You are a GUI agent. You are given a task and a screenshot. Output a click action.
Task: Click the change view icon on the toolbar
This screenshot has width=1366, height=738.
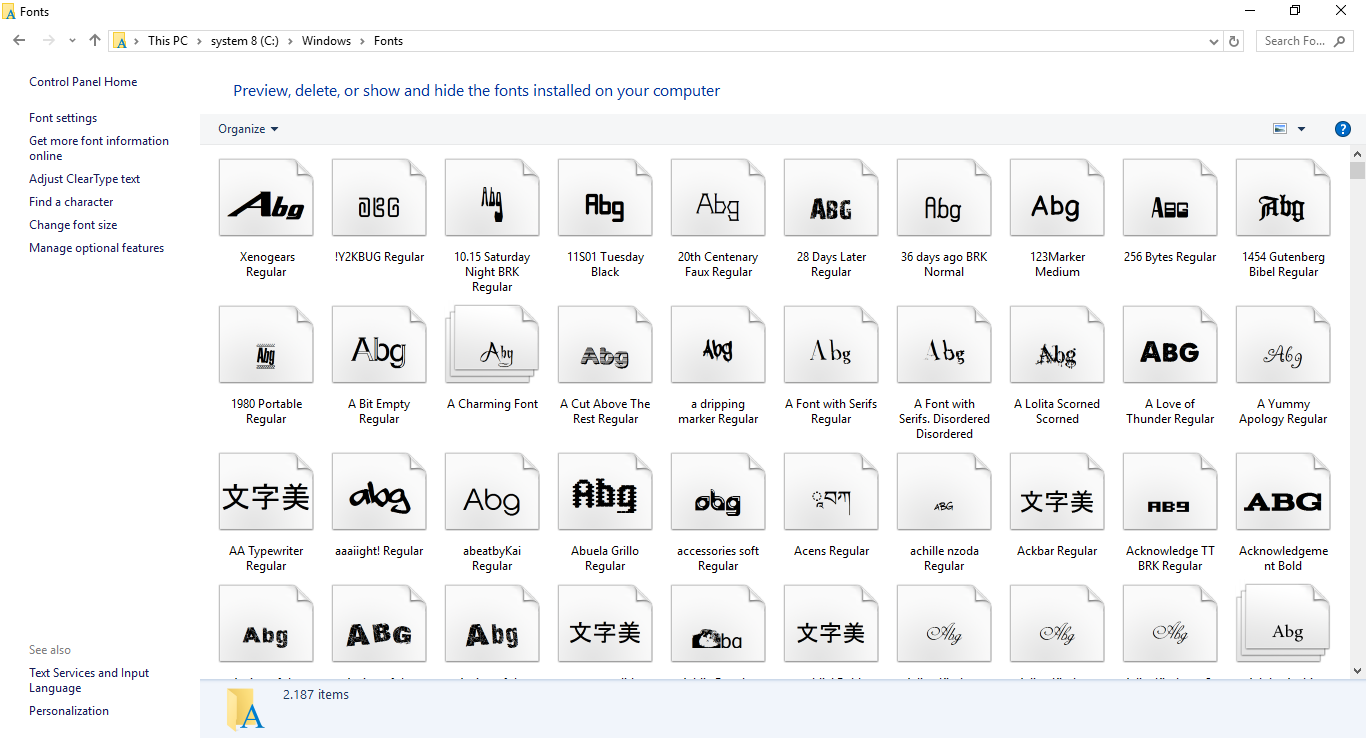tap(1281, 128)
